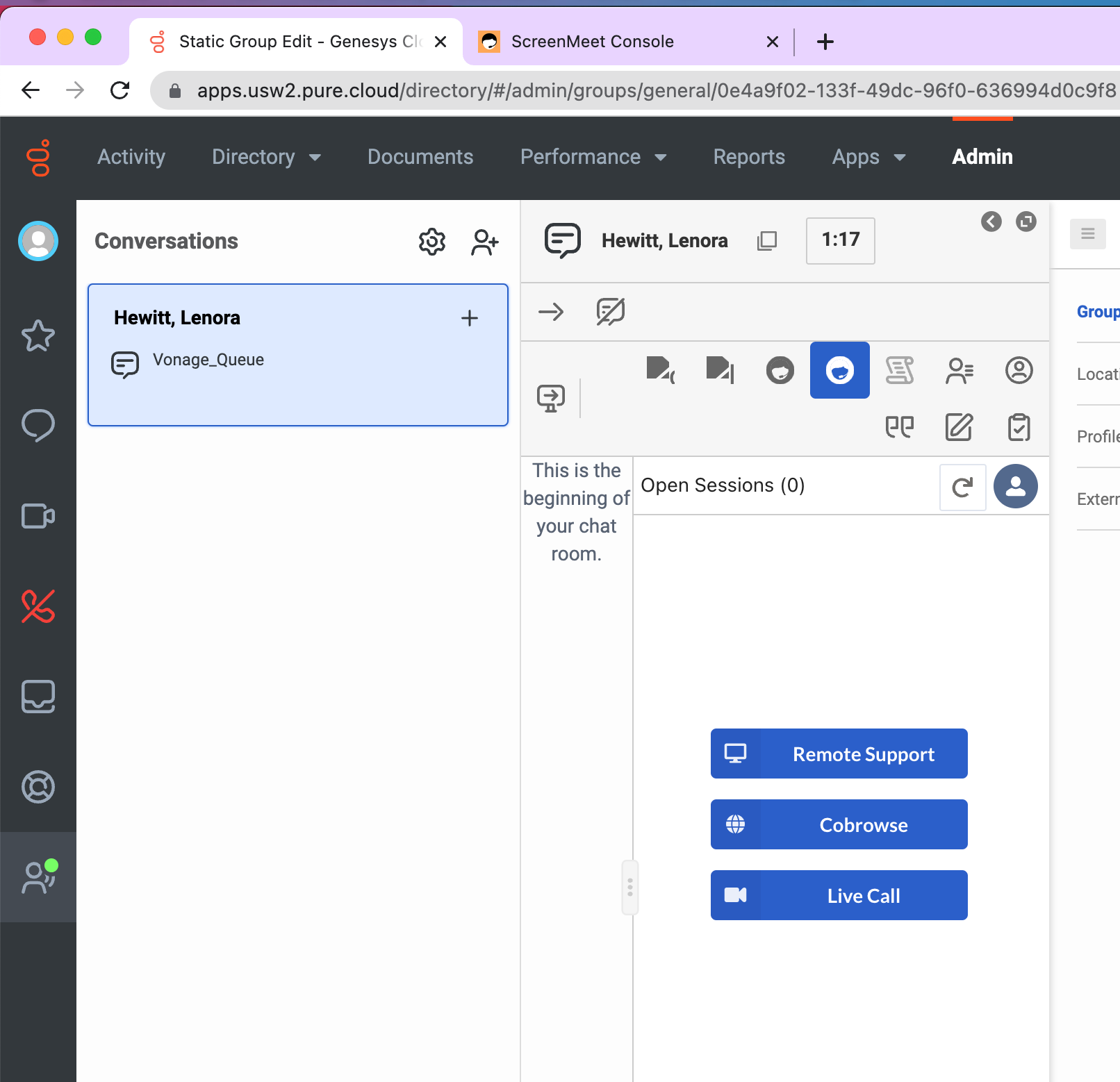Click the ScreenMeet user account avatar button

coord(1016,486)
